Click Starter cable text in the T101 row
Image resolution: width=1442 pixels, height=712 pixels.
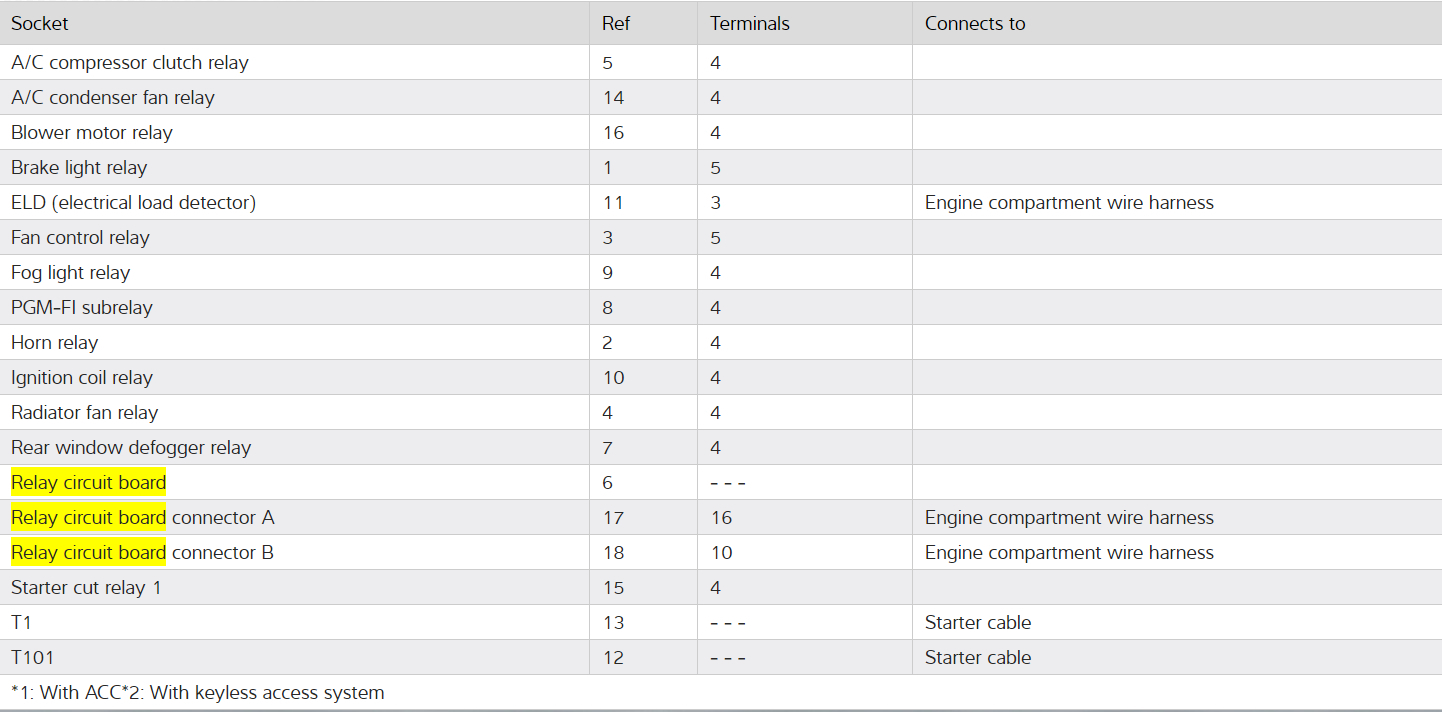pyautogui.click(x=978, y=657)
